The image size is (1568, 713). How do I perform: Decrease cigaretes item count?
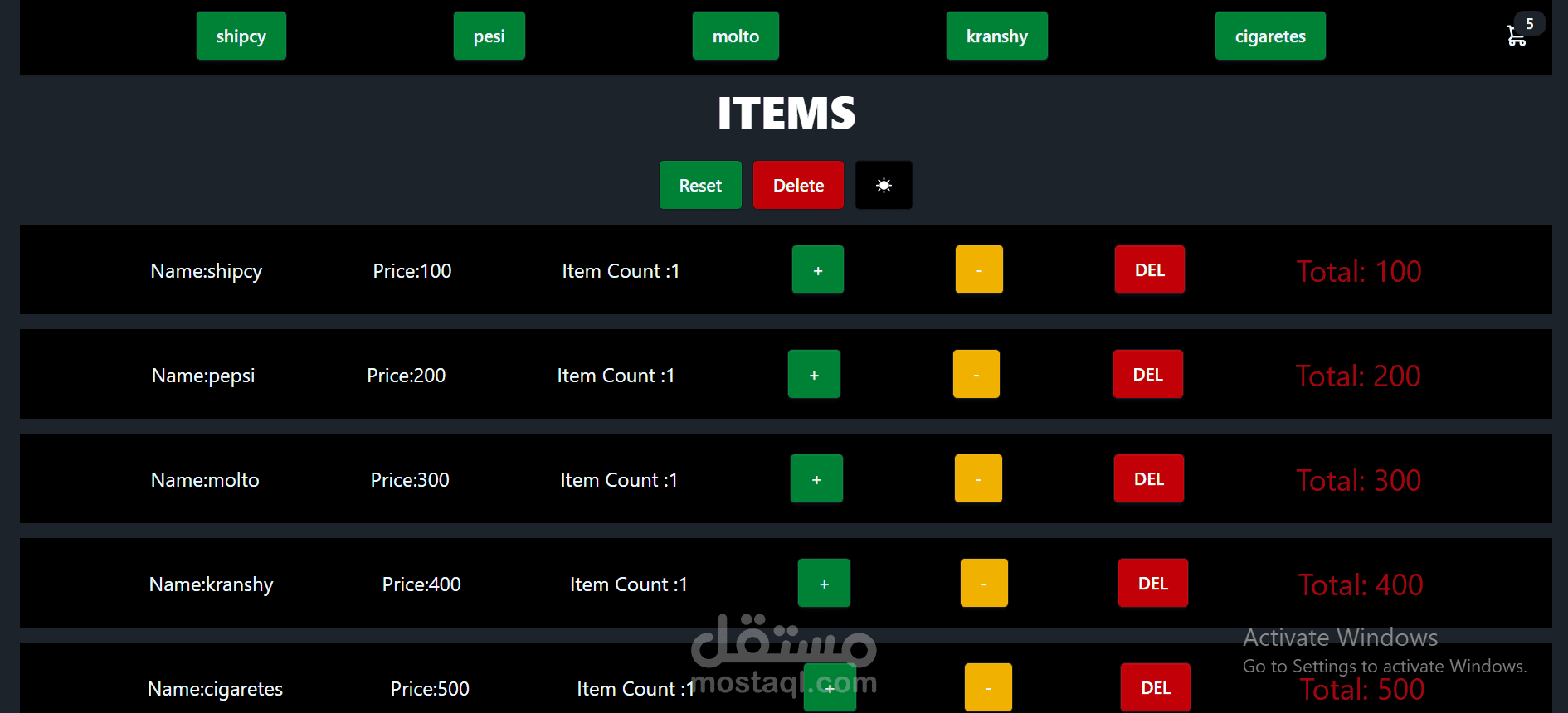[988, 687]
